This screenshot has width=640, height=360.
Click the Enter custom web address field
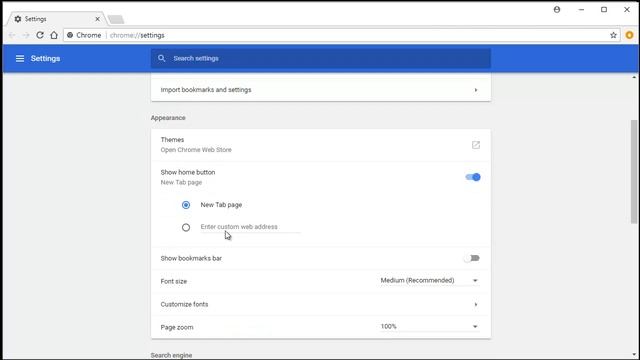(x=251, y=227)
